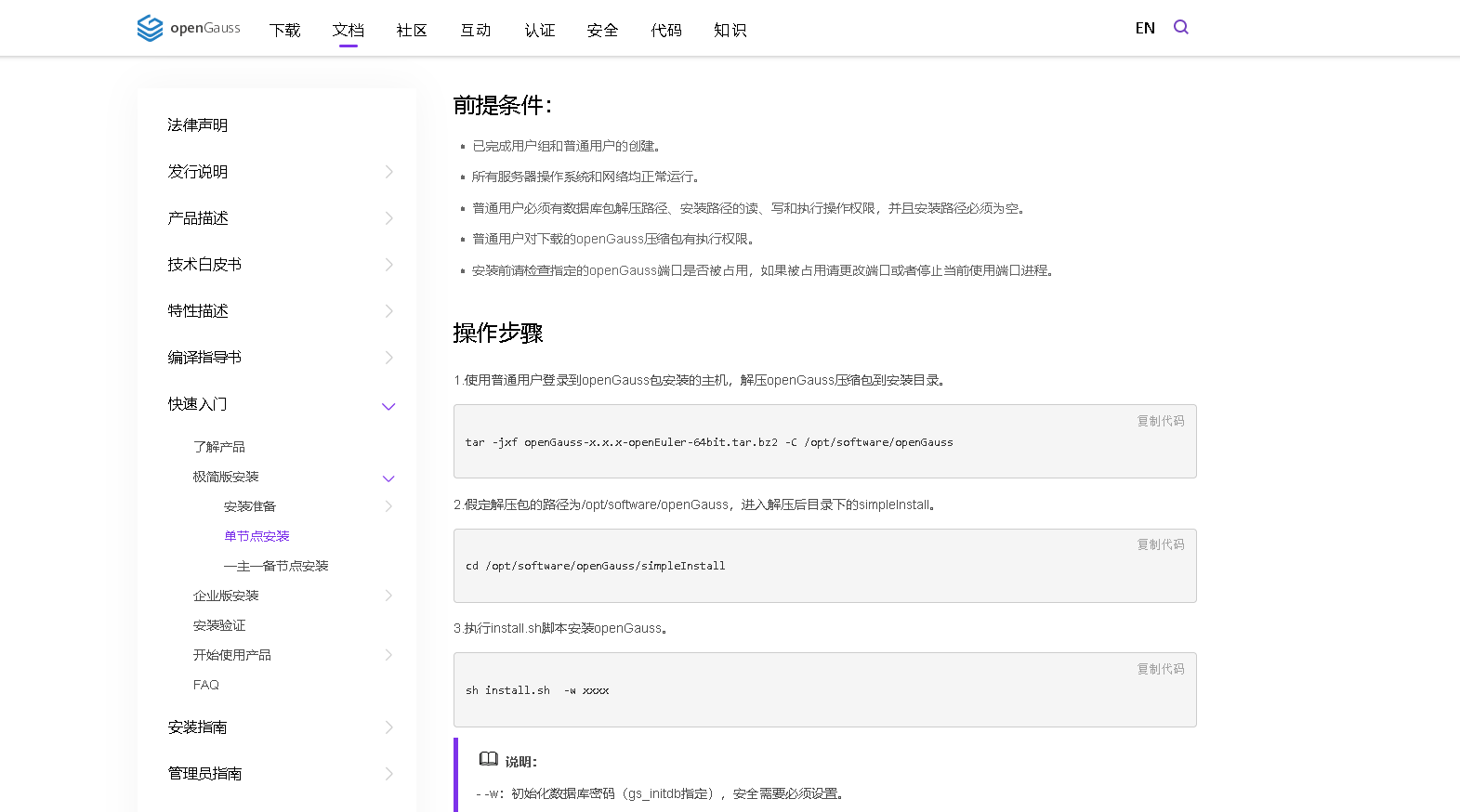The image size is (1460, 812).
Task: Open 技术白皮书 in the sidebar
Action: click(x=204, y=265)
